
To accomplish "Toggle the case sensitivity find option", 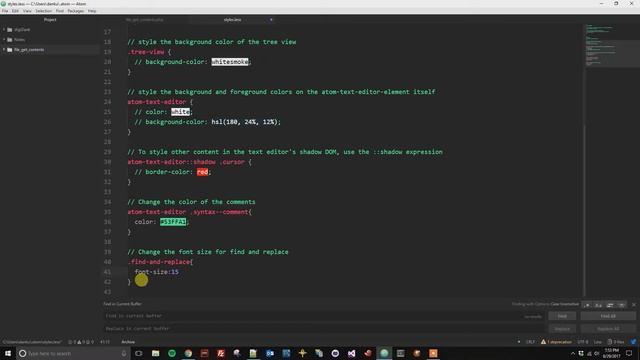I will [x=598, y=304].
